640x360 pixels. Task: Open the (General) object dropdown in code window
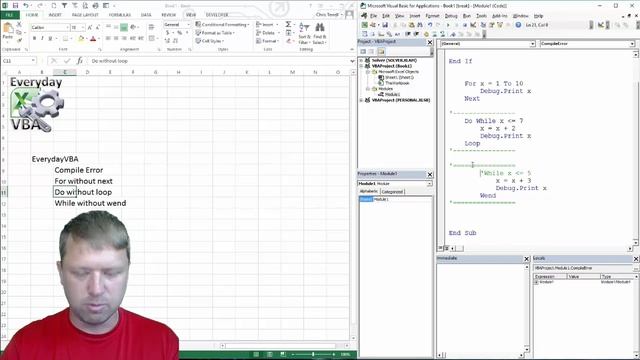tap(532, 44)
